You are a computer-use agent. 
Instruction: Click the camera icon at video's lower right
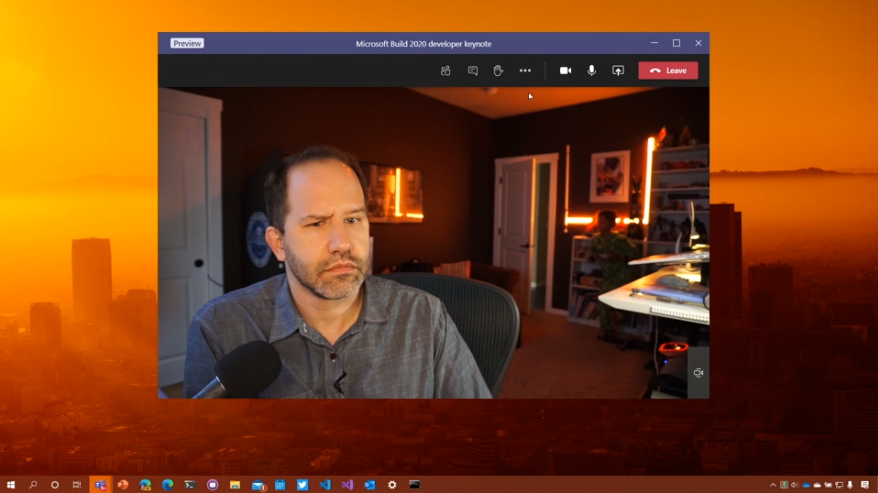(x=698, y=373)
